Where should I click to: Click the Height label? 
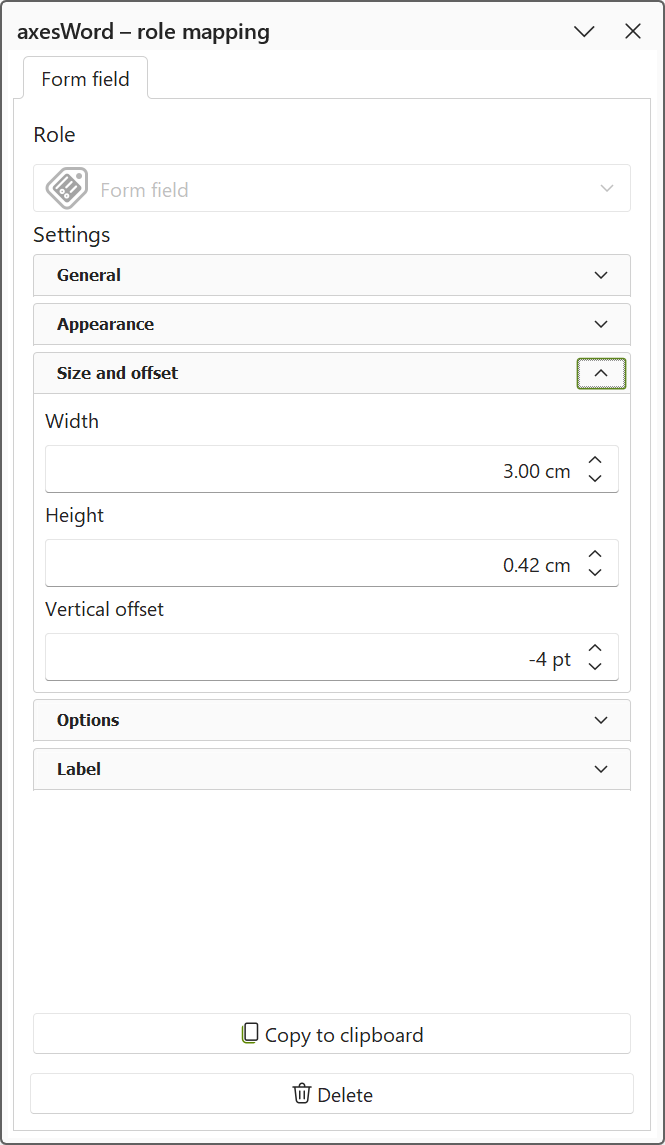click(74, 516)
